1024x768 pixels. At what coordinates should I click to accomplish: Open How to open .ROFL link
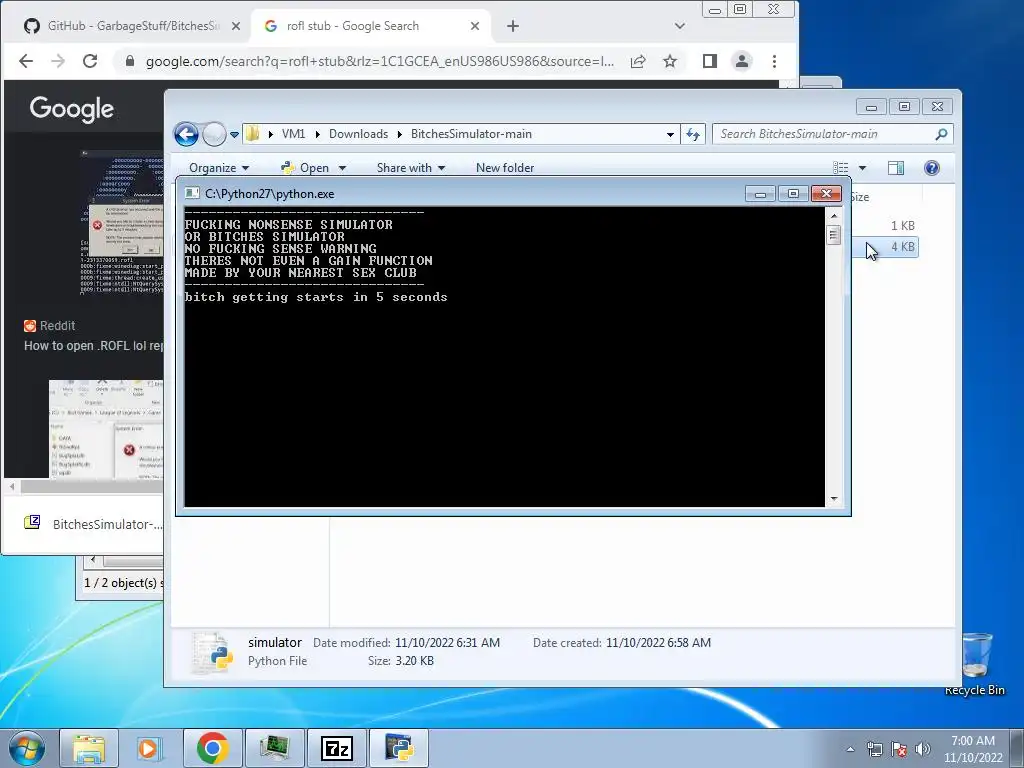point(93,345)
